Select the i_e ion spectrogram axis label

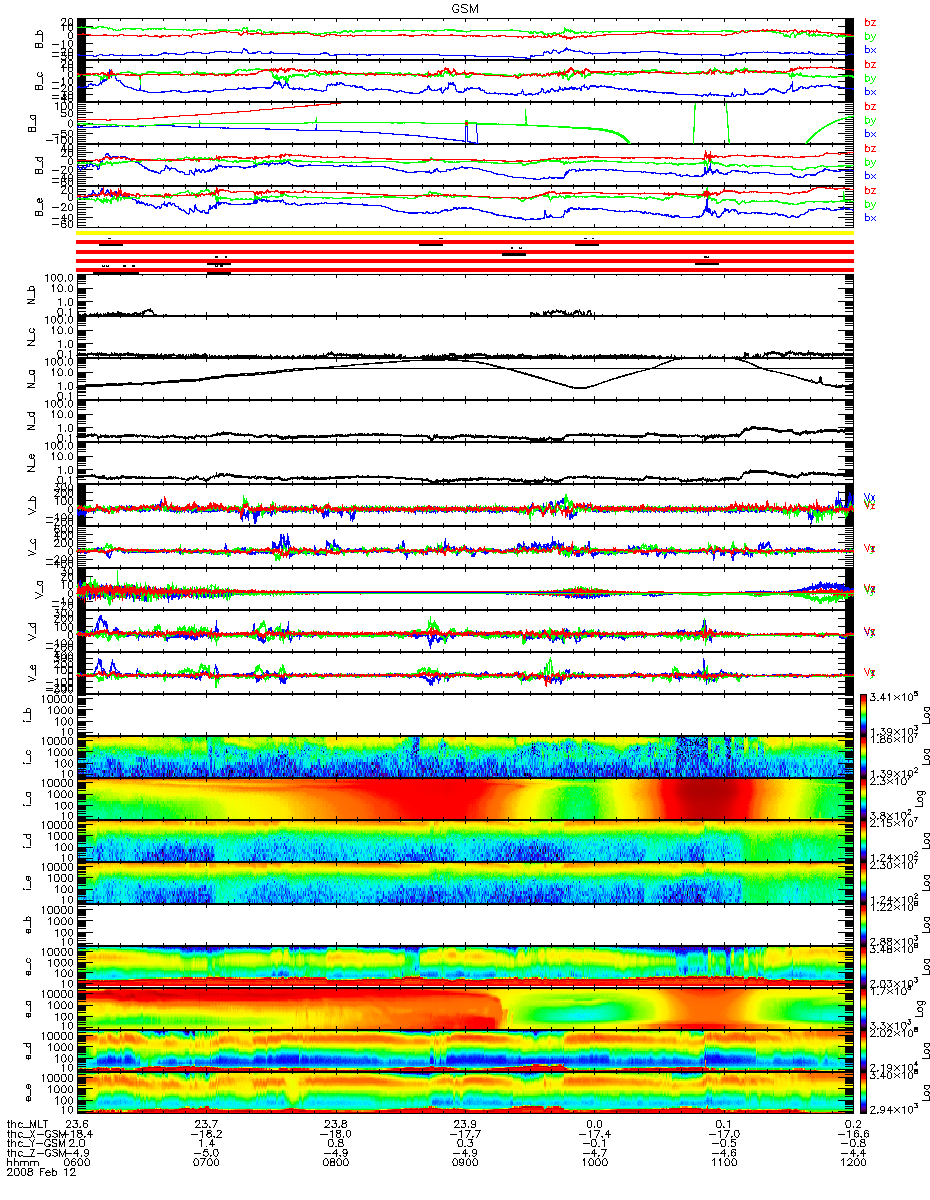click(29, 883)
